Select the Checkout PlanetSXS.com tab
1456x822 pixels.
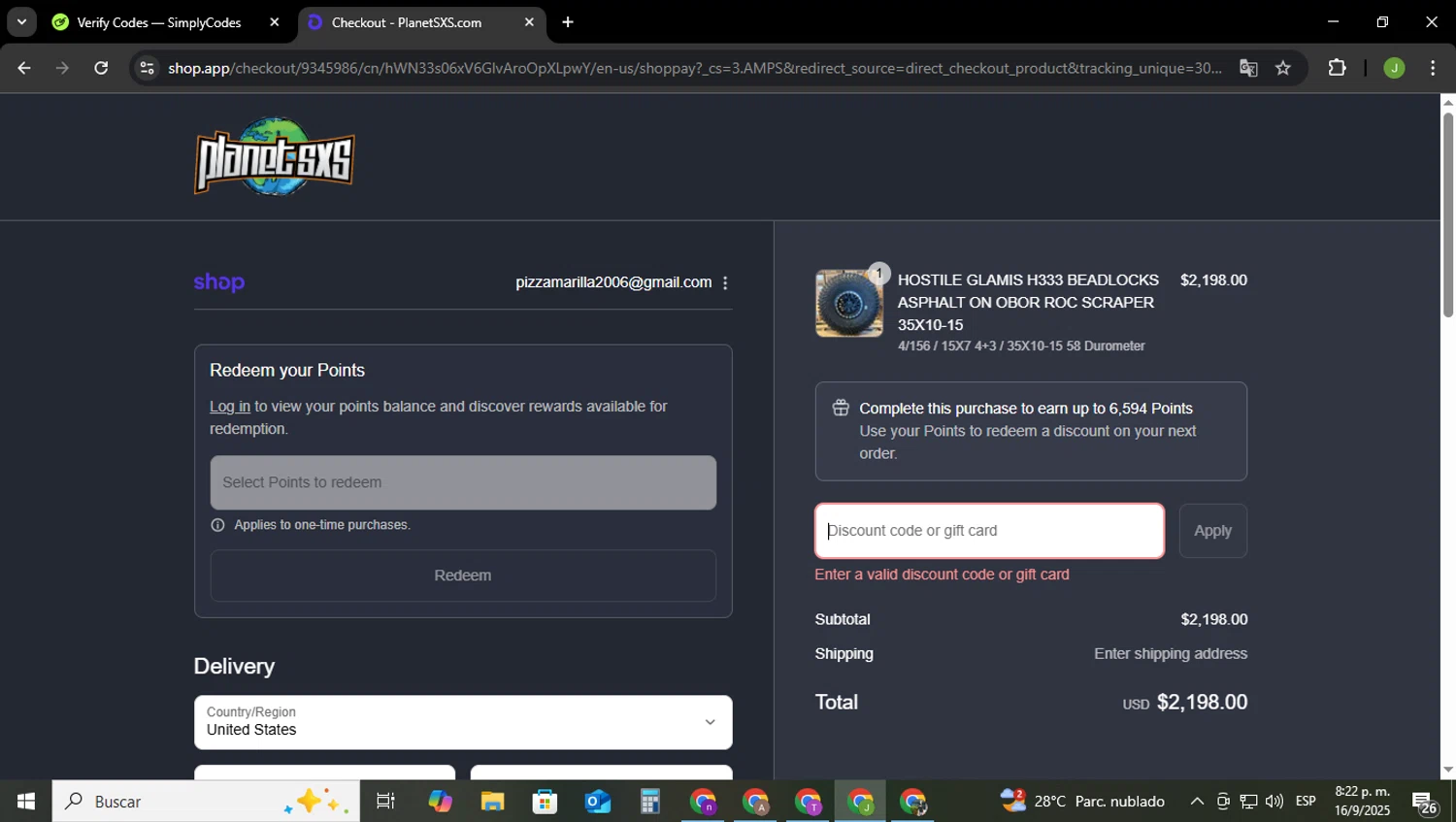coord(408,22)
